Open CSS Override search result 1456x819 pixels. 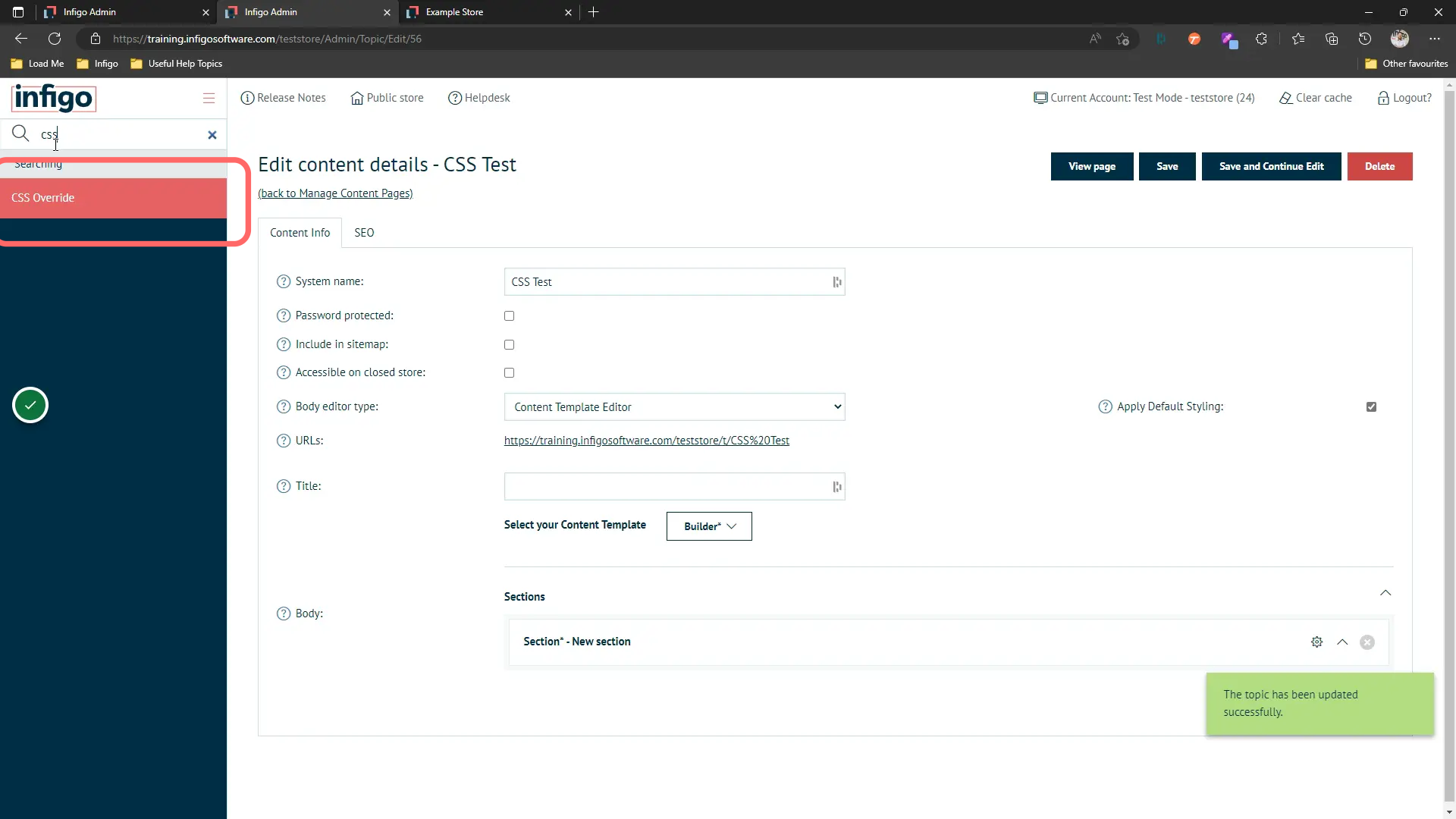pyautogui.click(x=114, y=198)
